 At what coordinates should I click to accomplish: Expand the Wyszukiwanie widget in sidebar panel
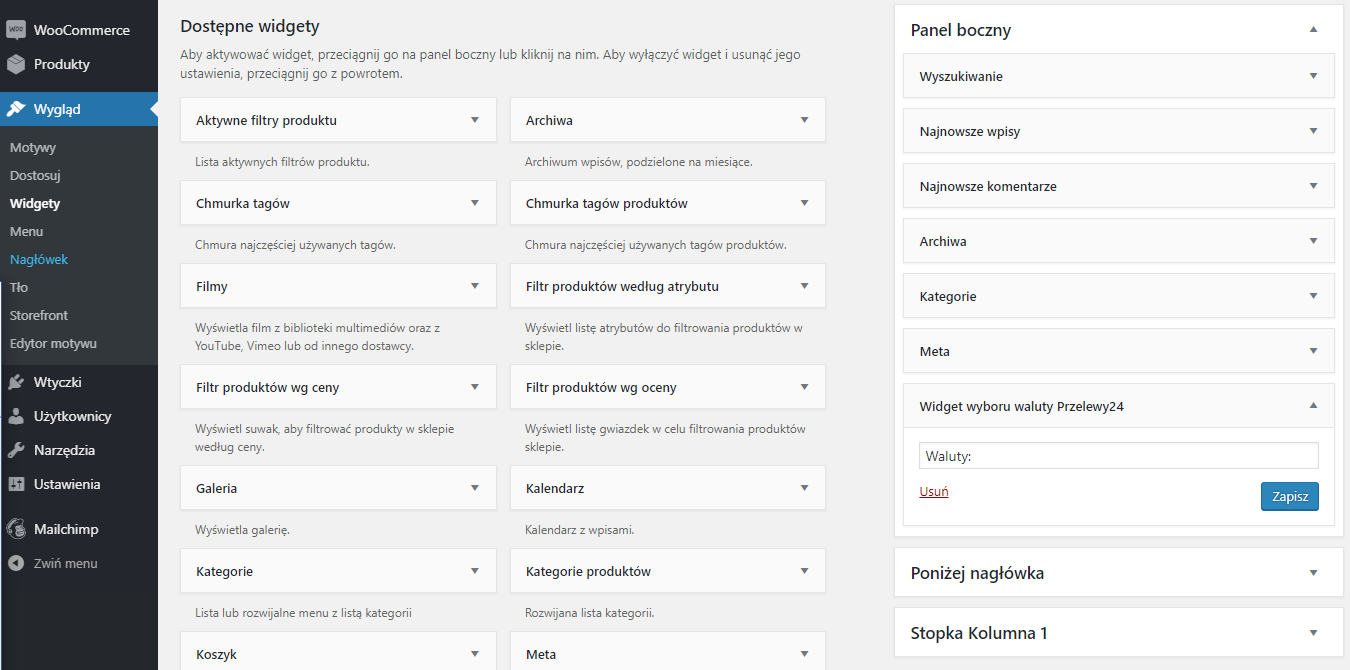[1313, 76]
